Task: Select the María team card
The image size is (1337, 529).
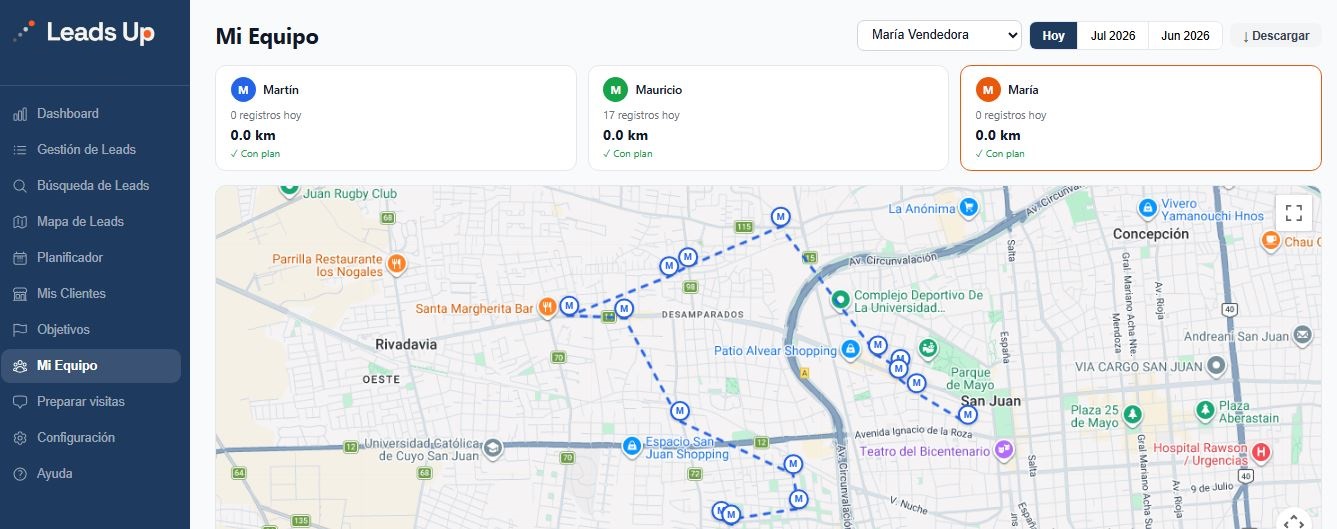Action: pyautogui.click(x=1141, y=118)
